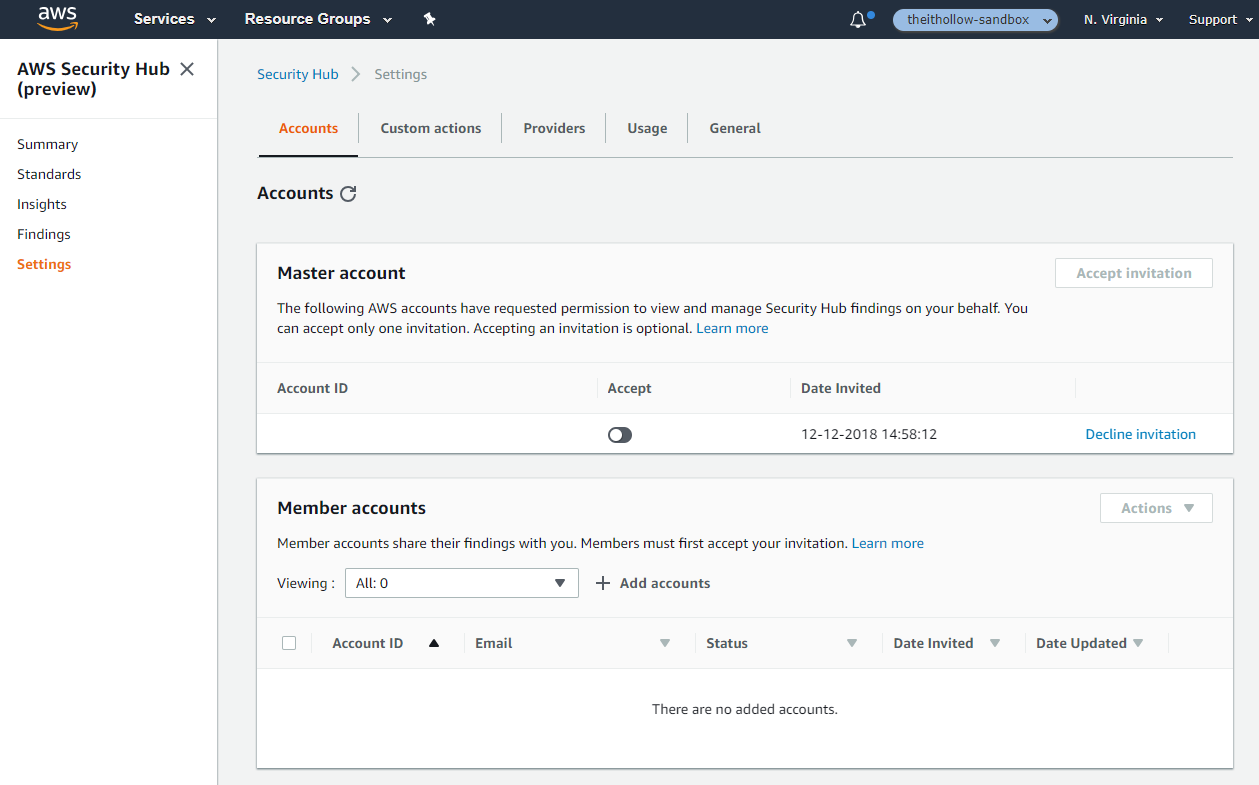Open the notifications bell icon
Image resolution: width=1259 pixels, height=785 pixels.
pos(858,20)
